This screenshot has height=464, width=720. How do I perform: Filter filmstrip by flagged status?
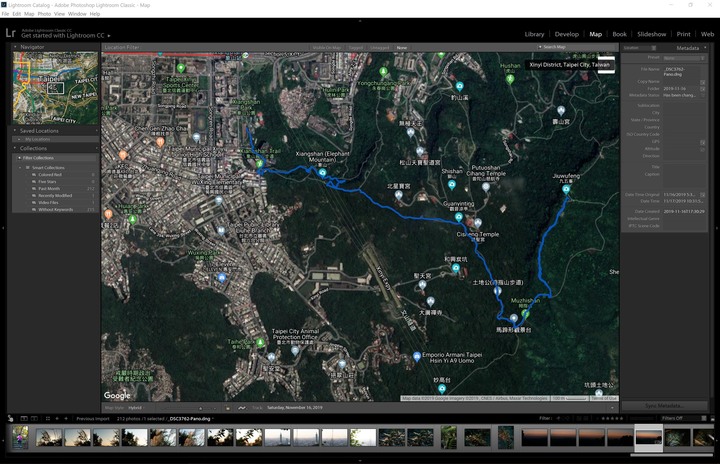pos(558,418)
